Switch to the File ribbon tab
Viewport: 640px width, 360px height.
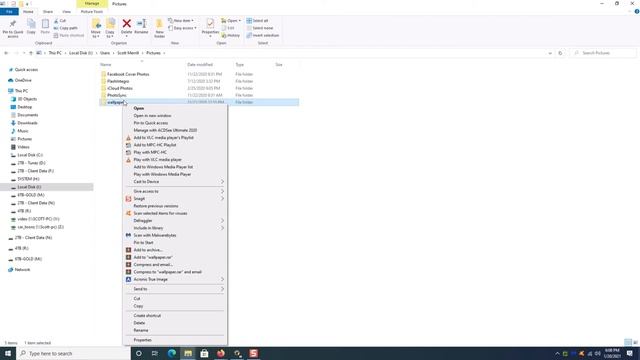click(9, 12)
